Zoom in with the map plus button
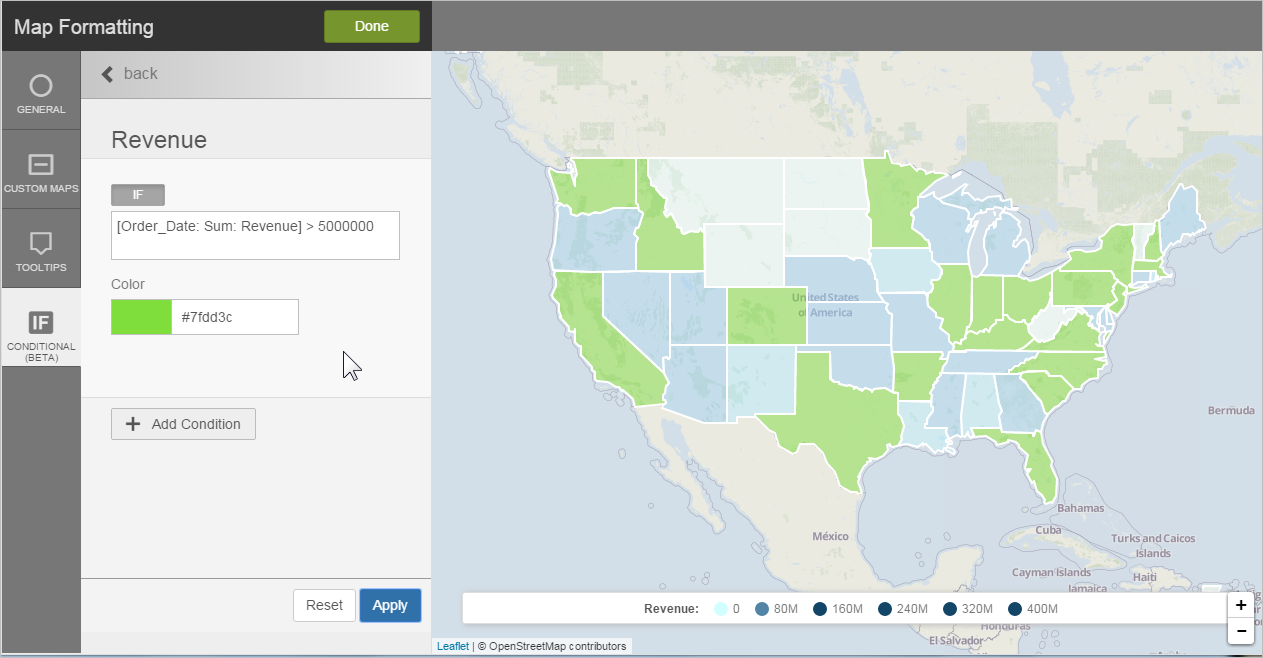The width and height of the screenshot is (1263, 658). tap(1240, 605)
